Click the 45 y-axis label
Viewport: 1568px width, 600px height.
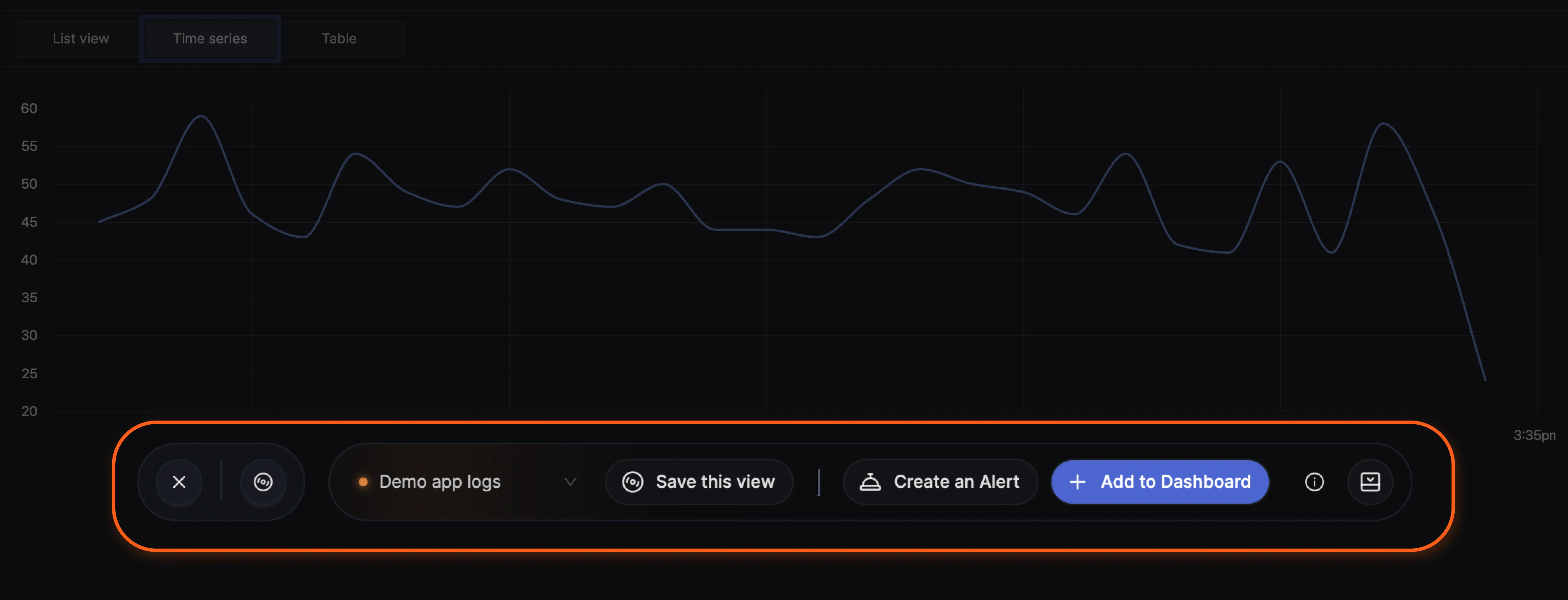tap(29, 222)
